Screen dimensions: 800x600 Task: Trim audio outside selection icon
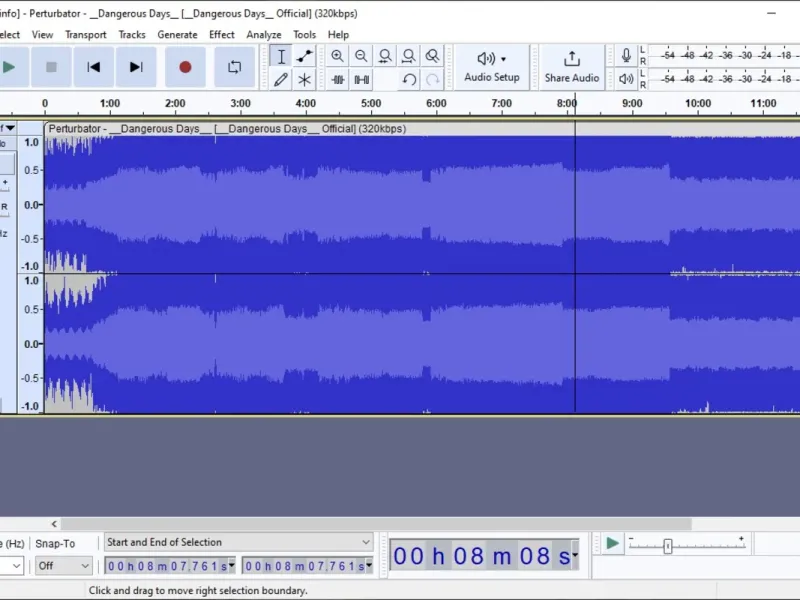(337, 80)
